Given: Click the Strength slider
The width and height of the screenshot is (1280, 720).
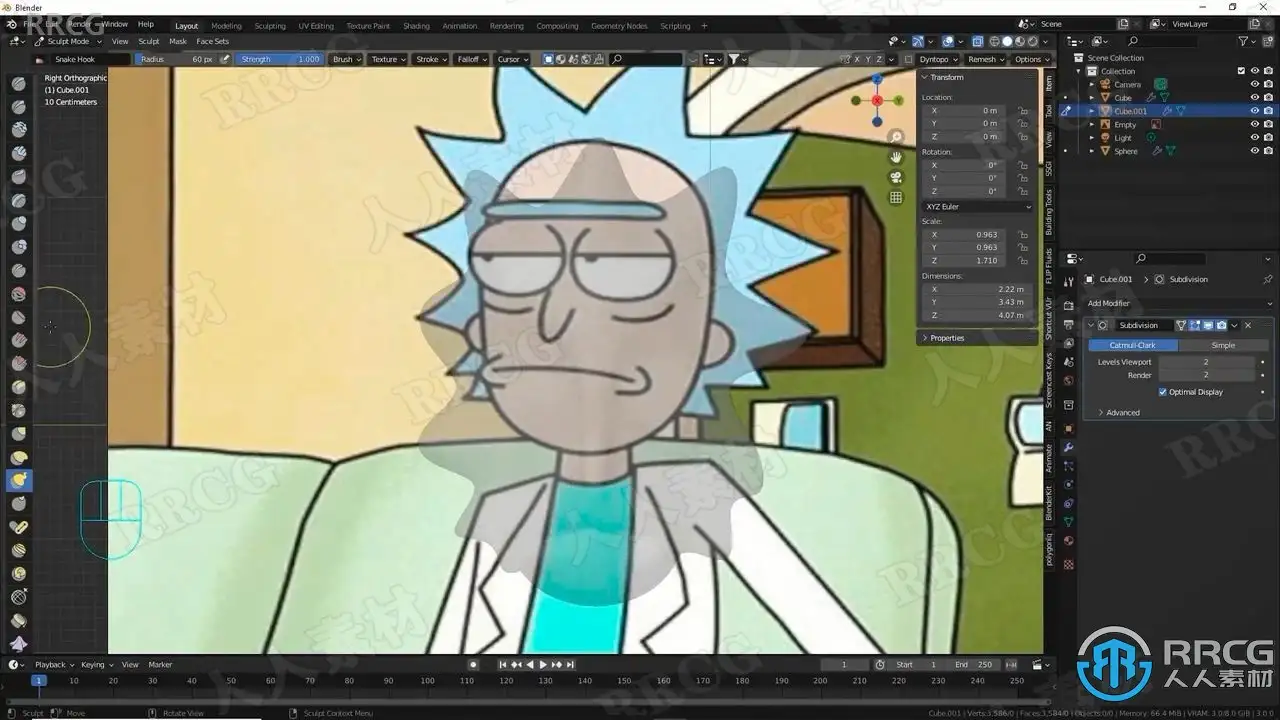Looking at the screenshot, I should pos(280,59).
